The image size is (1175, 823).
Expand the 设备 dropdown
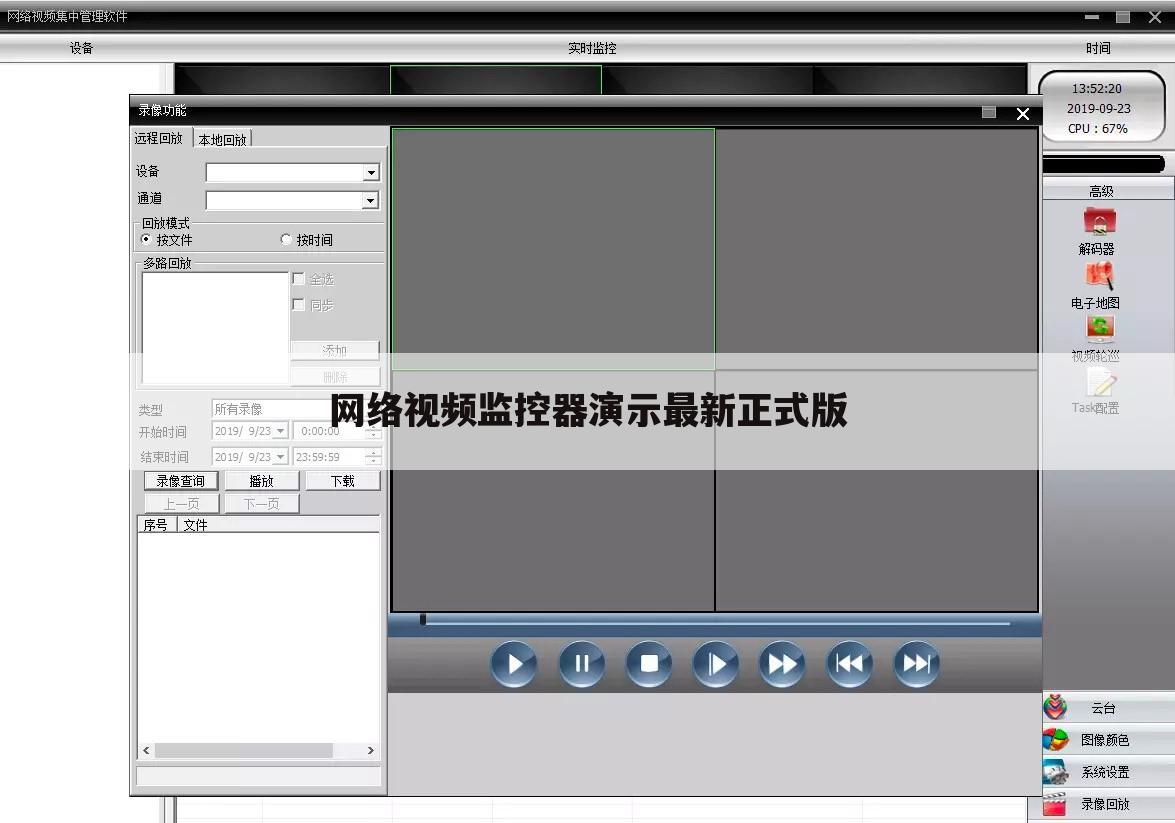[371, 172]
